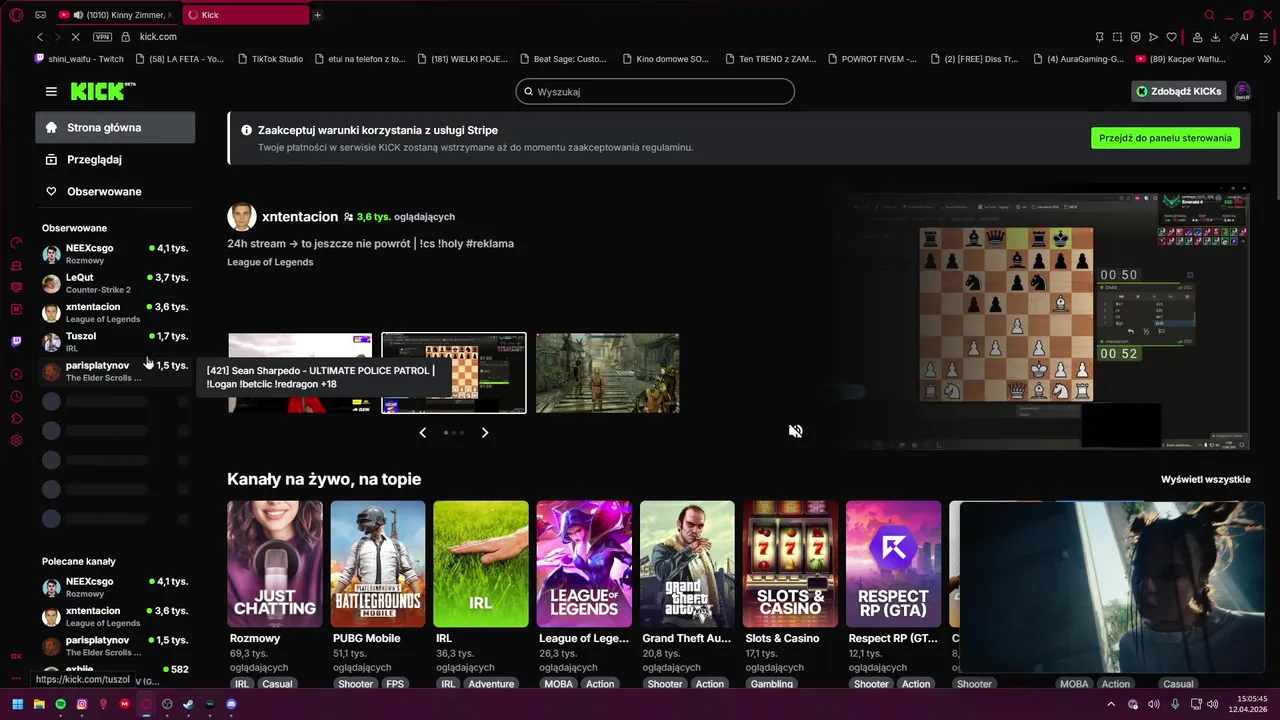Click Wyświetl wszystkie link

[x=1205, y=479]
